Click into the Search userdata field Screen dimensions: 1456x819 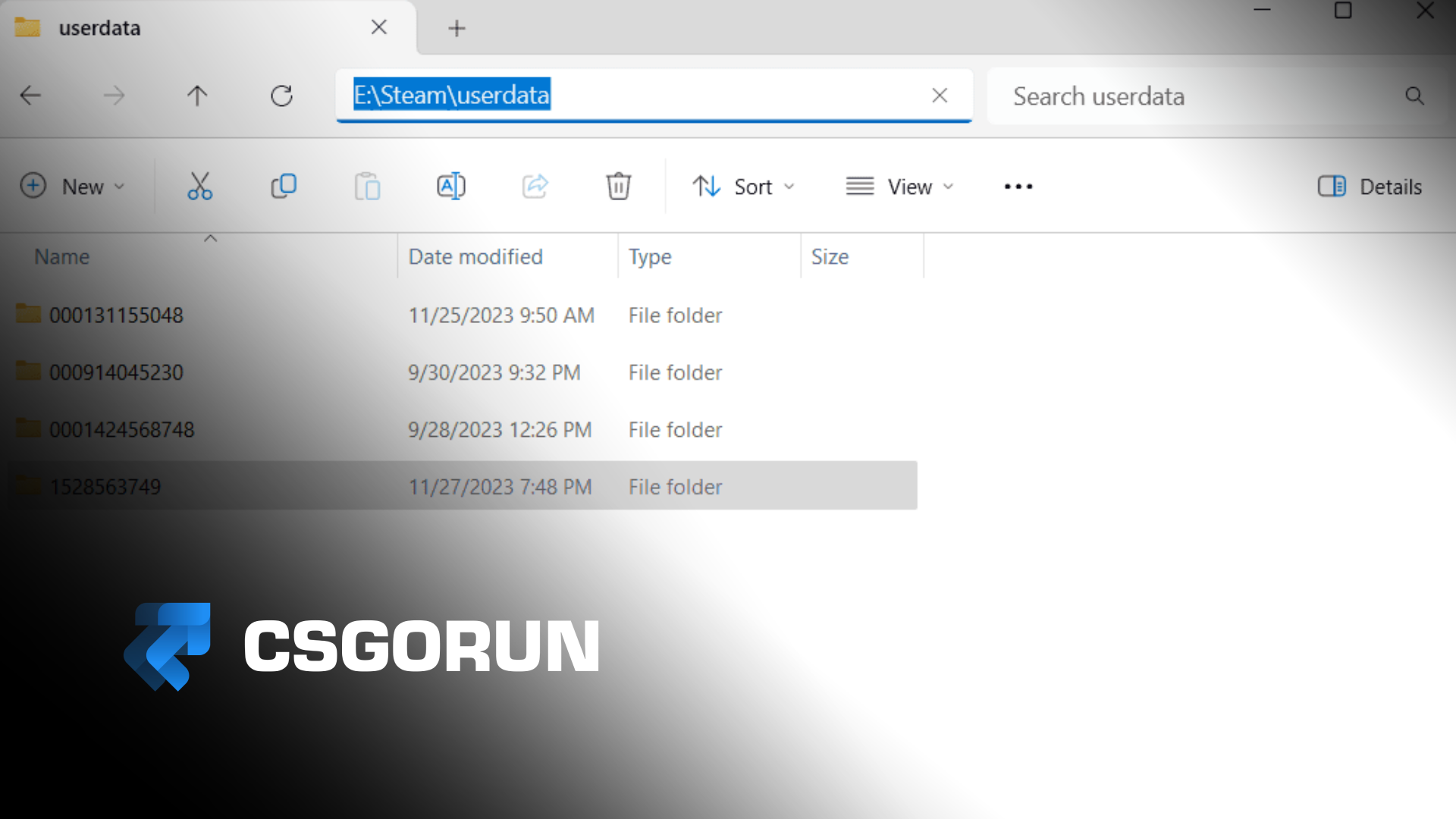pos(1198,96)
